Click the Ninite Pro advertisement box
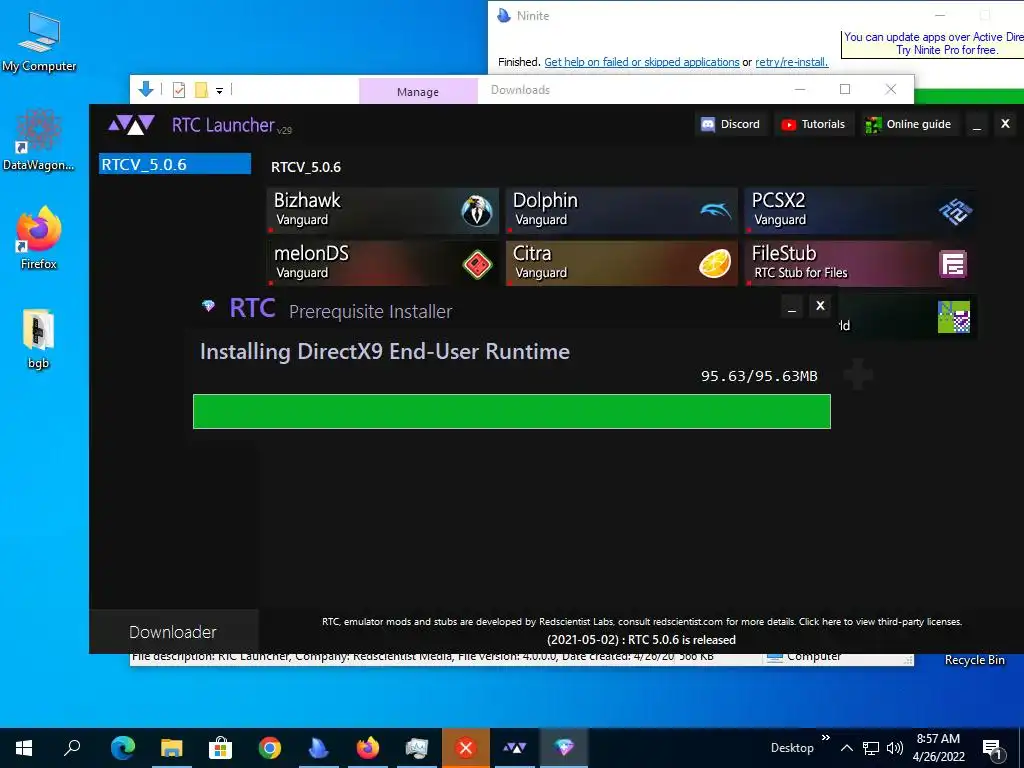 (933, 44)
